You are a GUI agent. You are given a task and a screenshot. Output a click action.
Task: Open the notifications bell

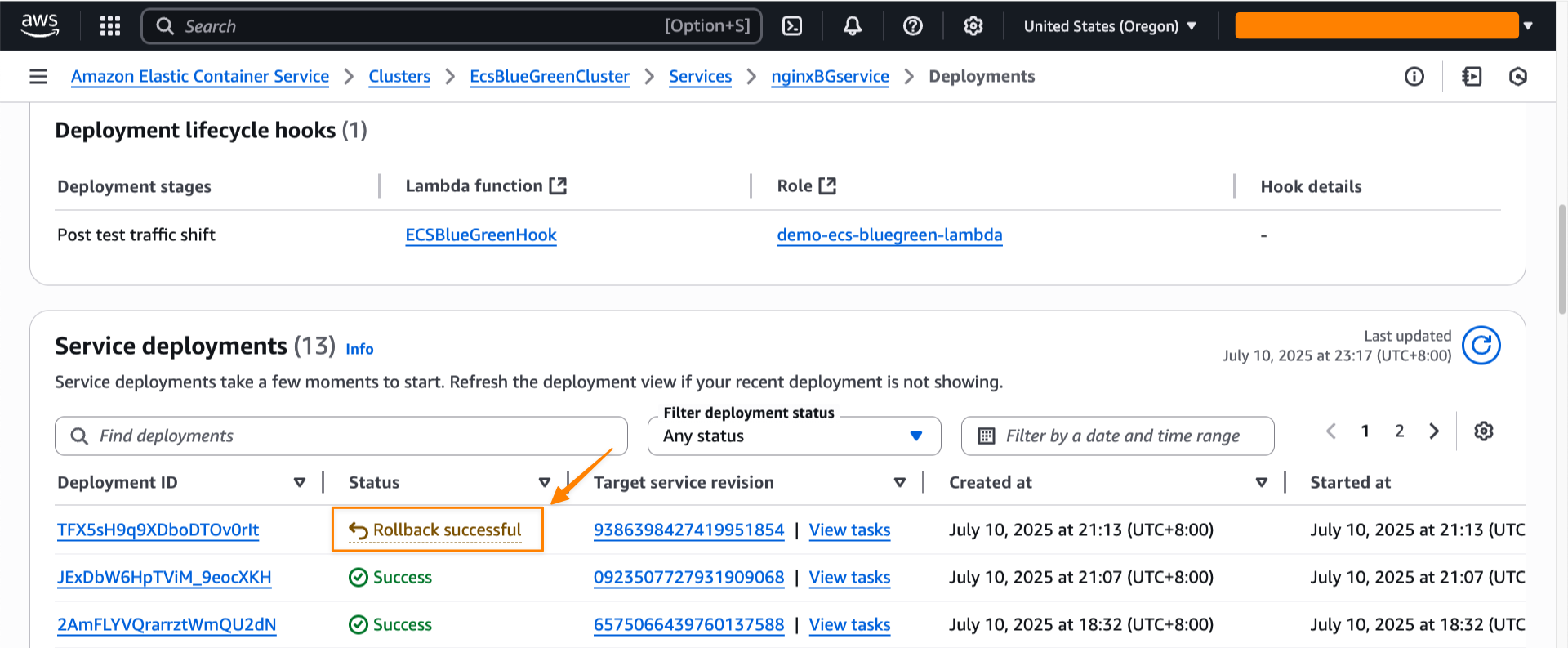pyautogui.click(x=853, y=26)
